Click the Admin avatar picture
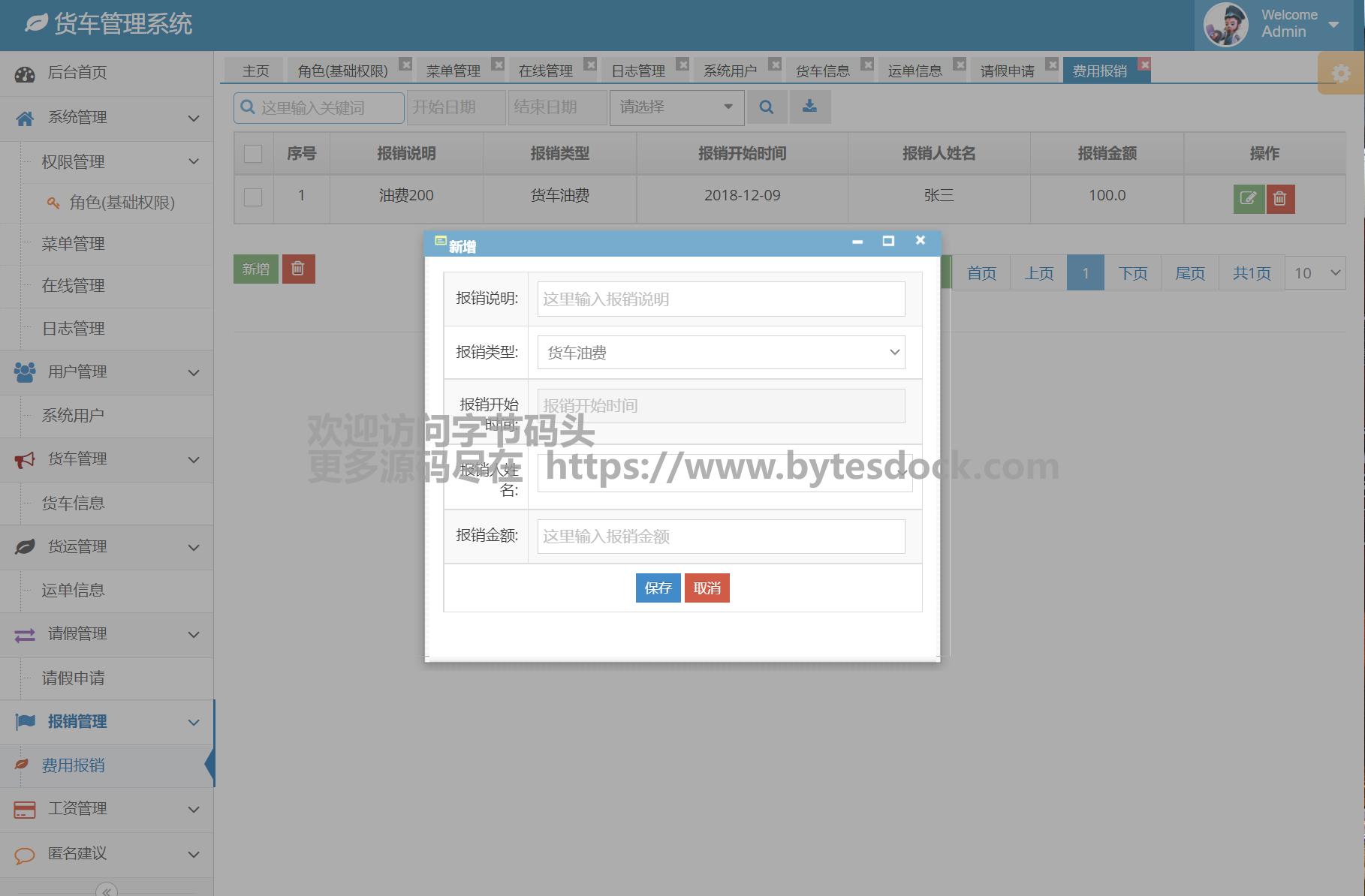This screenshot has height=896, width=1365. 1225,24
